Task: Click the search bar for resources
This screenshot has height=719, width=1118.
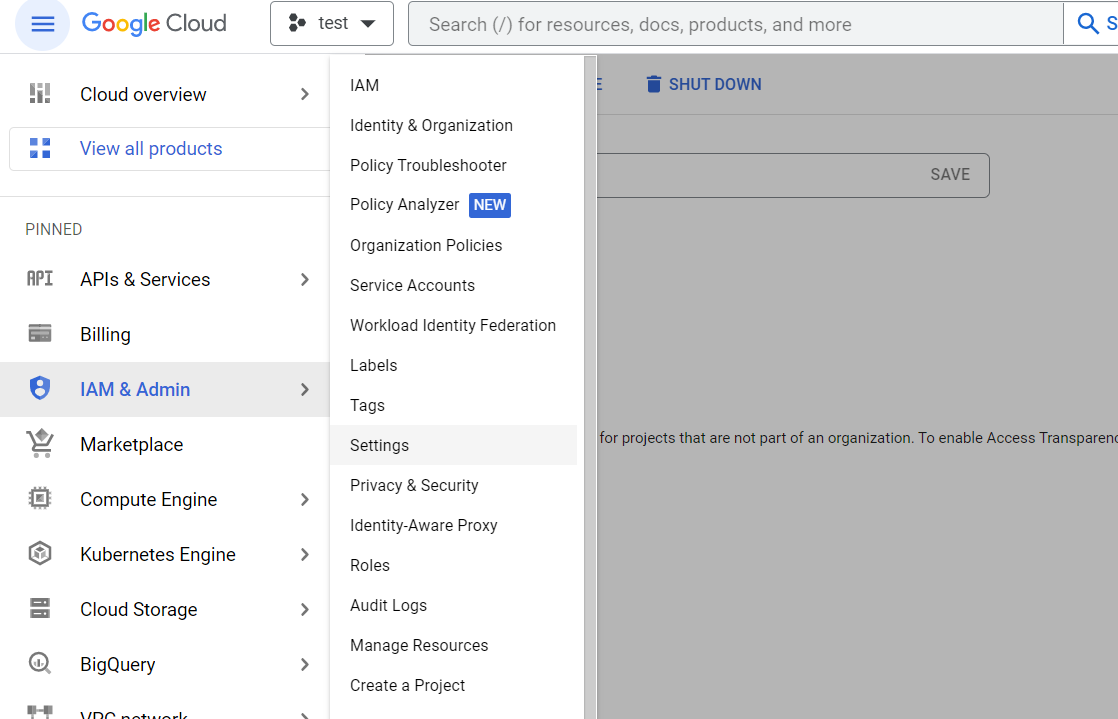Action: coord(735,24)
